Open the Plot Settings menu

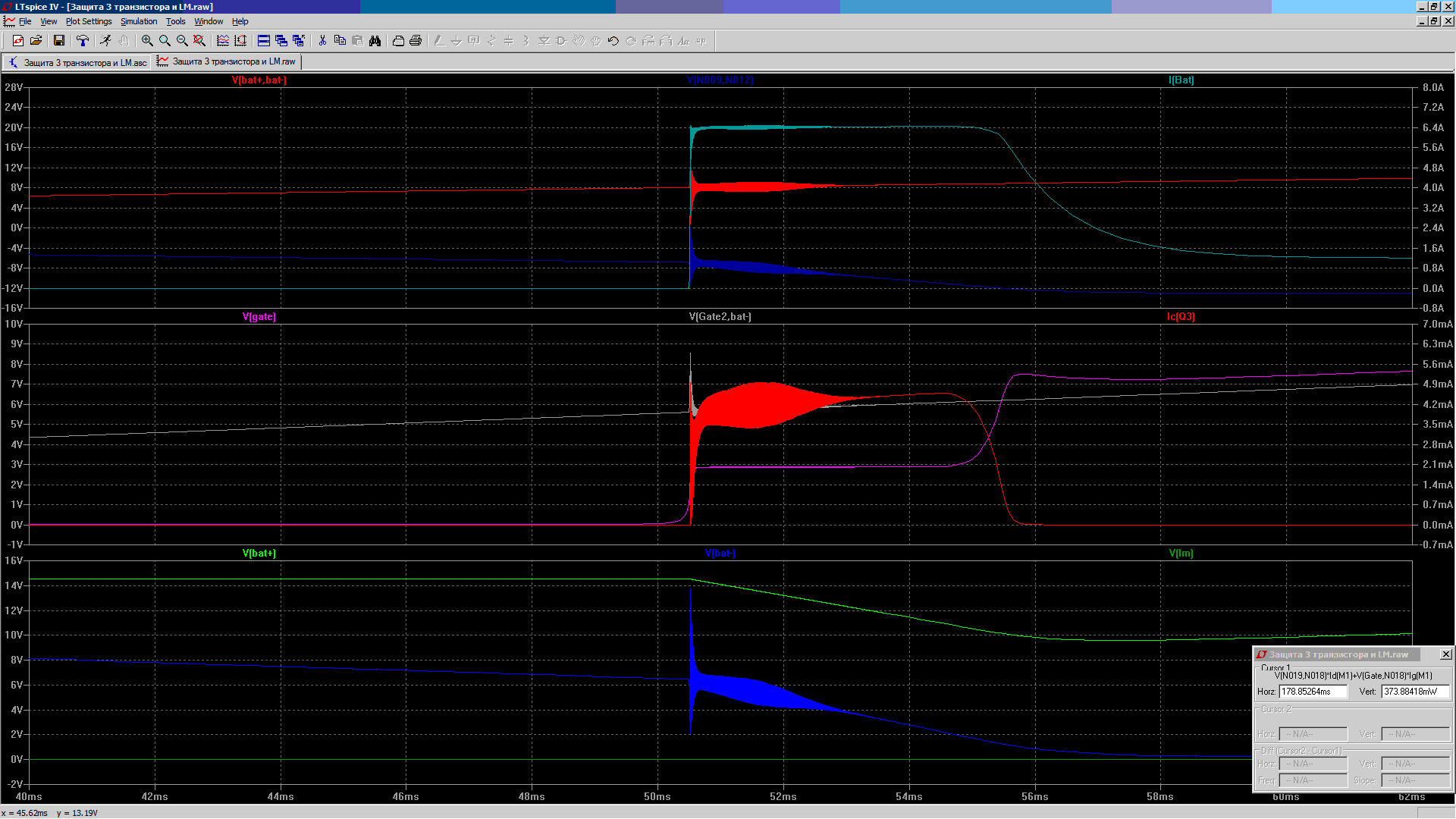tap(89, 21)
